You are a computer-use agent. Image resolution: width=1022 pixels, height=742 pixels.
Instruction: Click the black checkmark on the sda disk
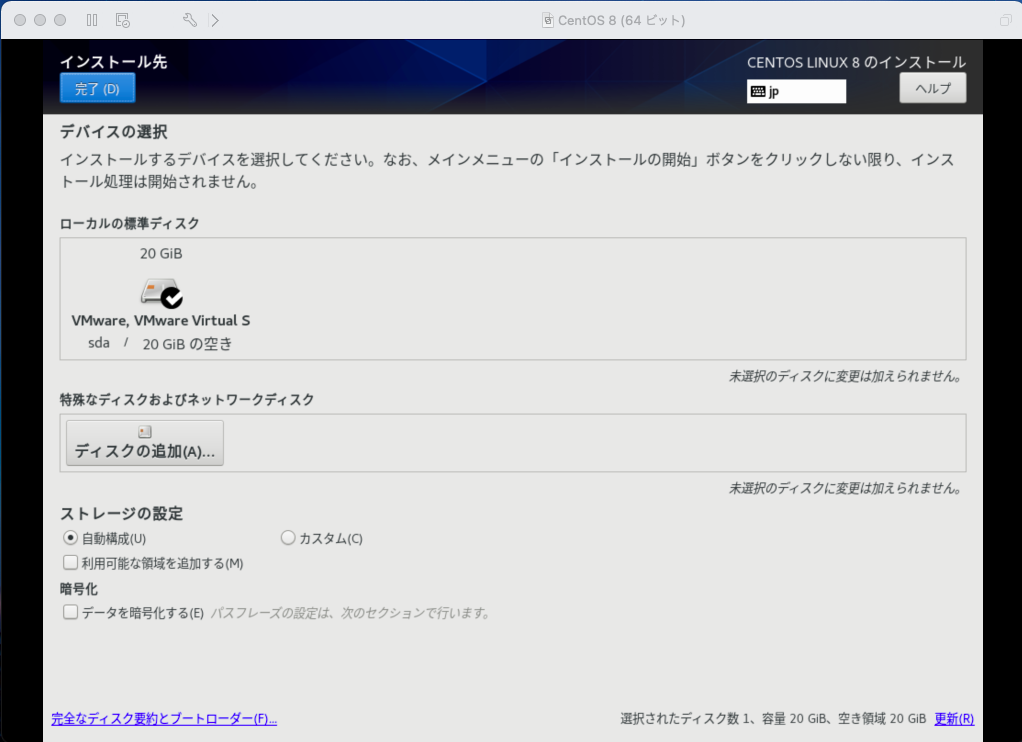172,297
